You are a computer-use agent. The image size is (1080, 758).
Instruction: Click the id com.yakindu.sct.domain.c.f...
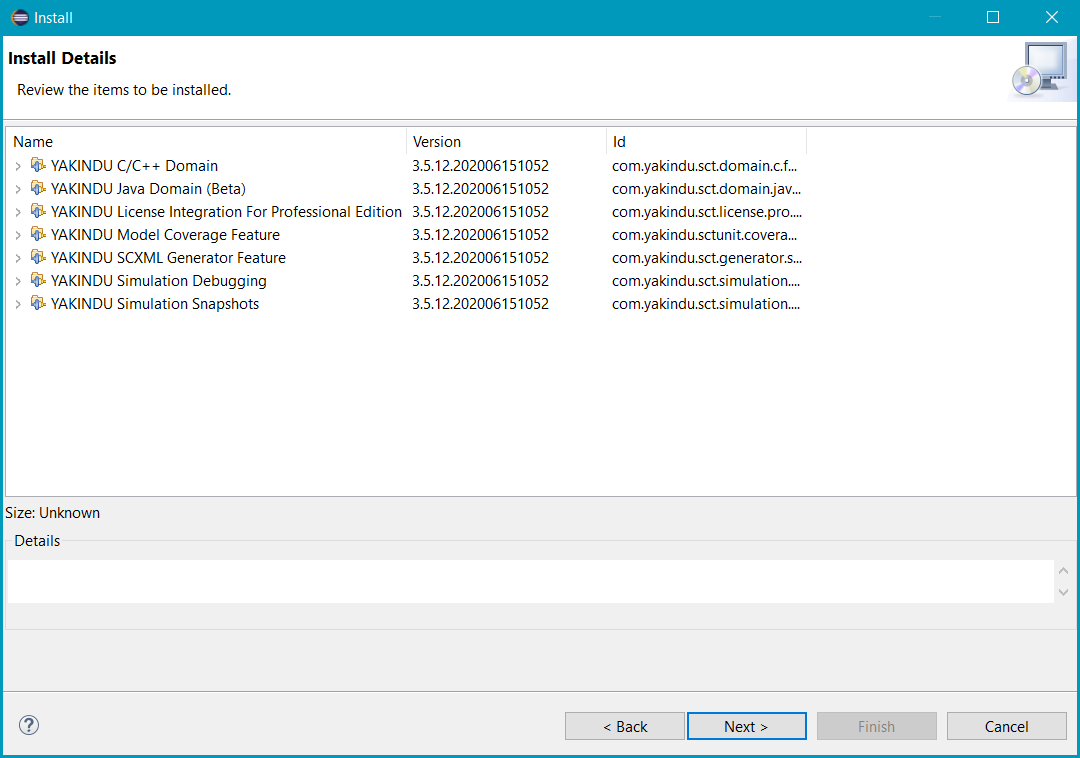705,166
